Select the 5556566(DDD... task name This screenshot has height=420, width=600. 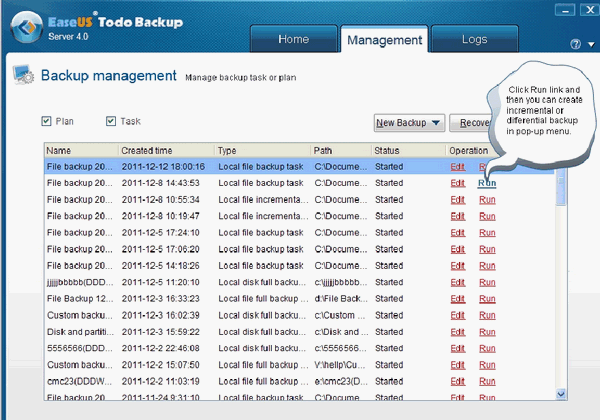(x=80, y=348)
